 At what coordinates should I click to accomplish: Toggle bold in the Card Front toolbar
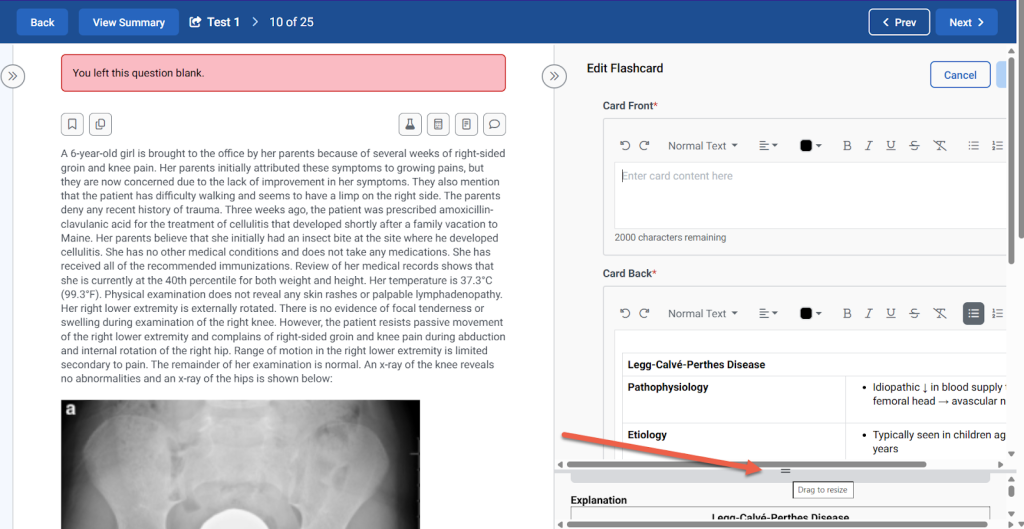tap(847, 146)
